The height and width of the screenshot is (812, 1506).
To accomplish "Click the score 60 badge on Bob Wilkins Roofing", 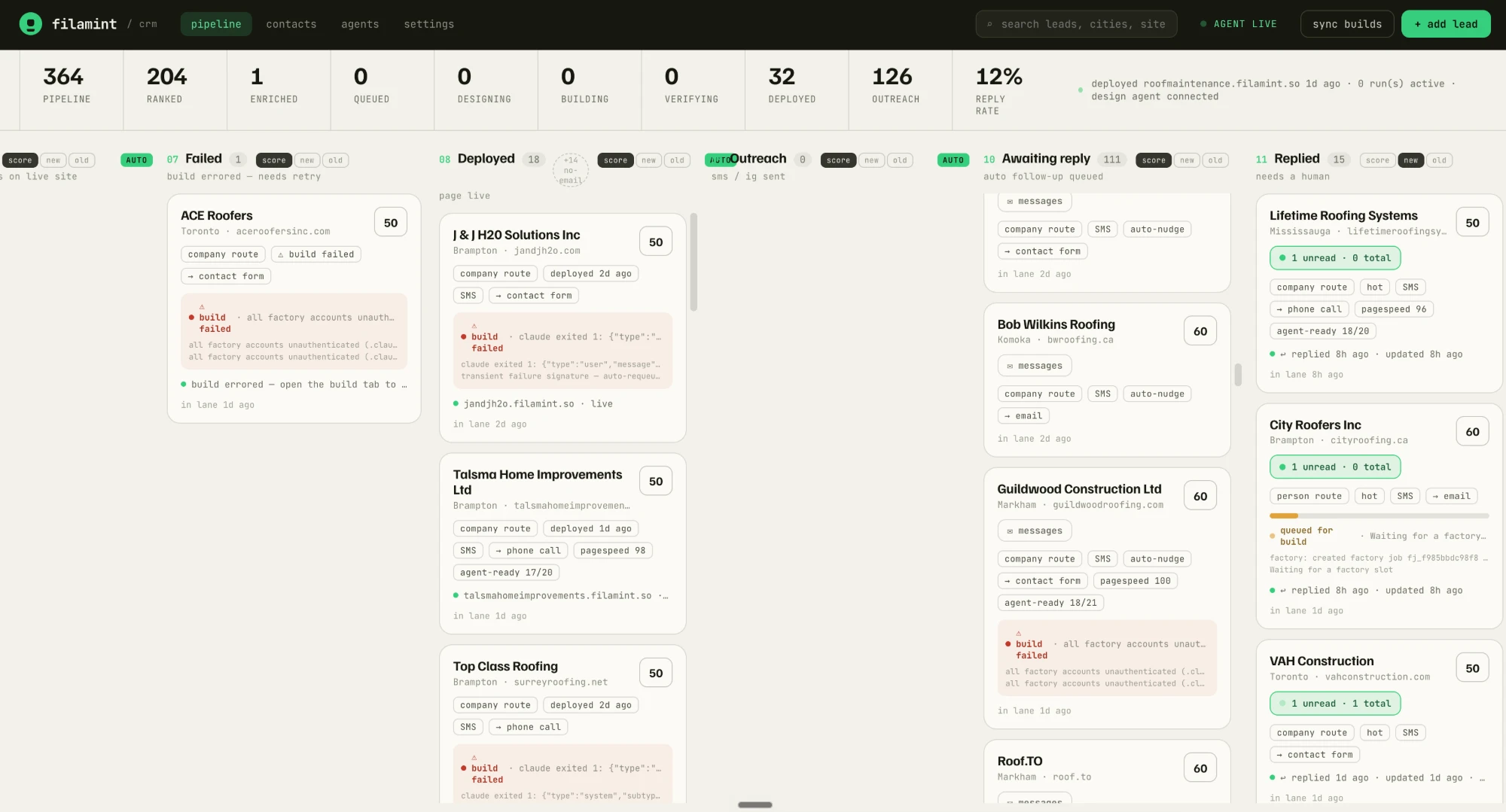I will 1200,331.
